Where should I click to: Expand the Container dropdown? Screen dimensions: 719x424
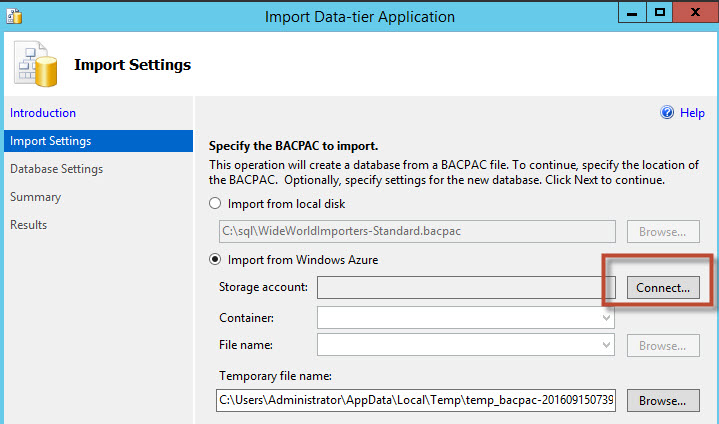607,317
